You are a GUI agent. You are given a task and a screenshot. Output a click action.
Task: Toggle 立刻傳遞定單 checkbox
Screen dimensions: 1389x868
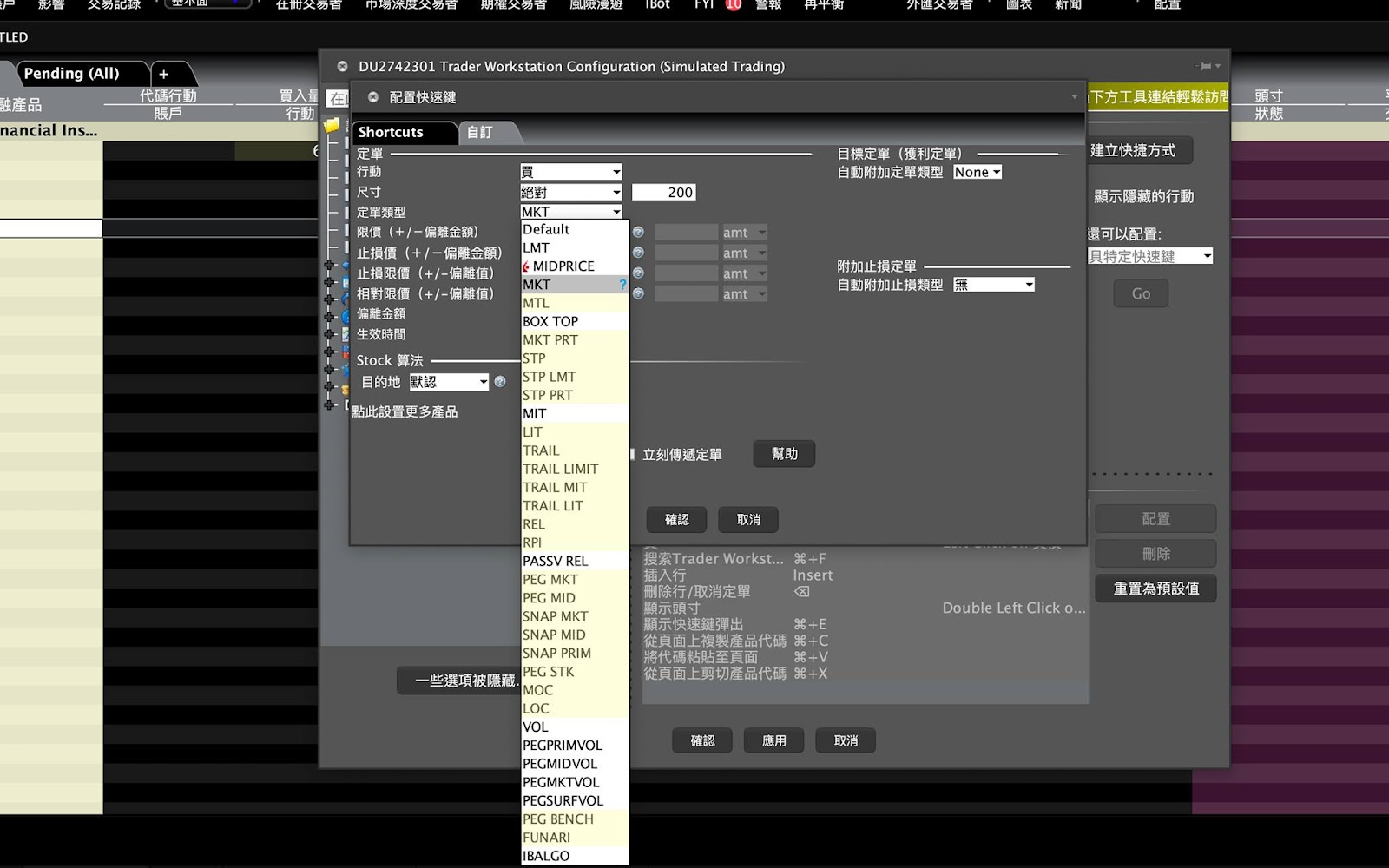tap(633, 454)
